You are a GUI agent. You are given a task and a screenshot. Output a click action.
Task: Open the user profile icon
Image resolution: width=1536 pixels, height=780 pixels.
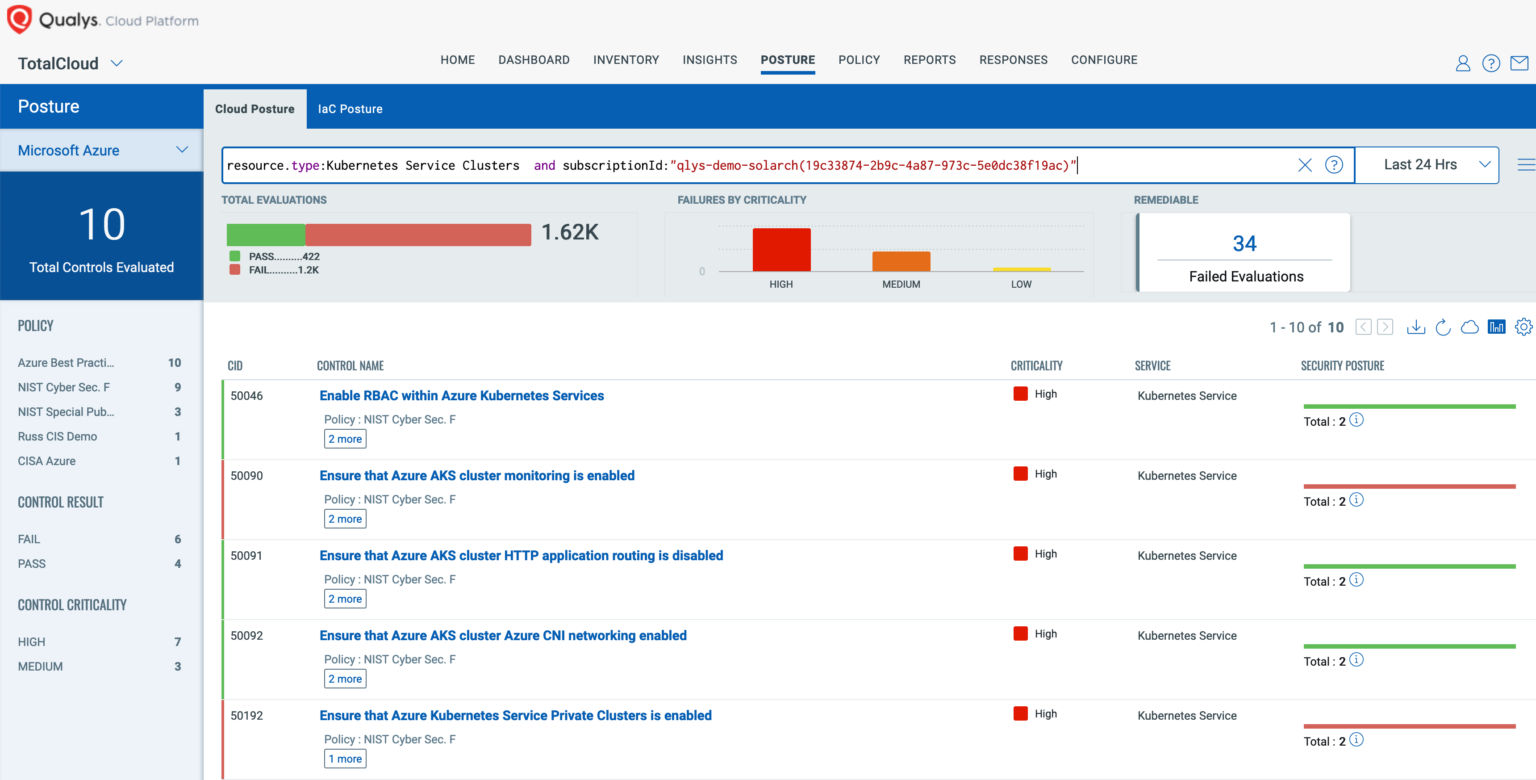point(1462,62)
